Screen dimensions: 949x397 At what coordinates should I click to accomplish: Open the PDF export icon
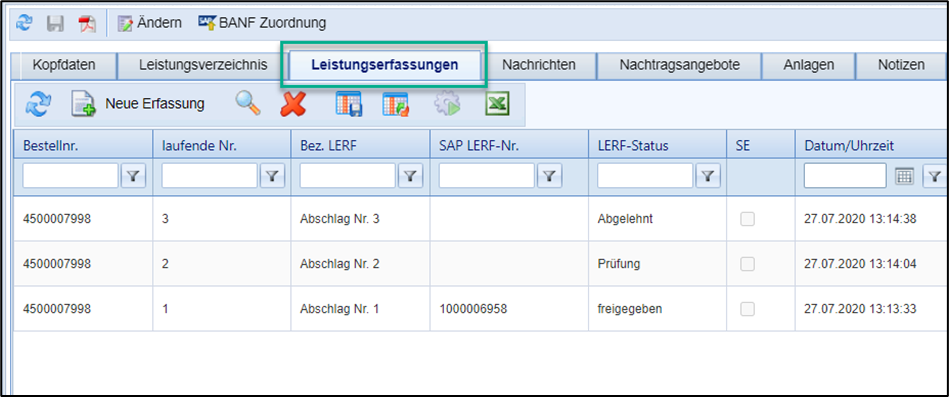tap(87, 24)
